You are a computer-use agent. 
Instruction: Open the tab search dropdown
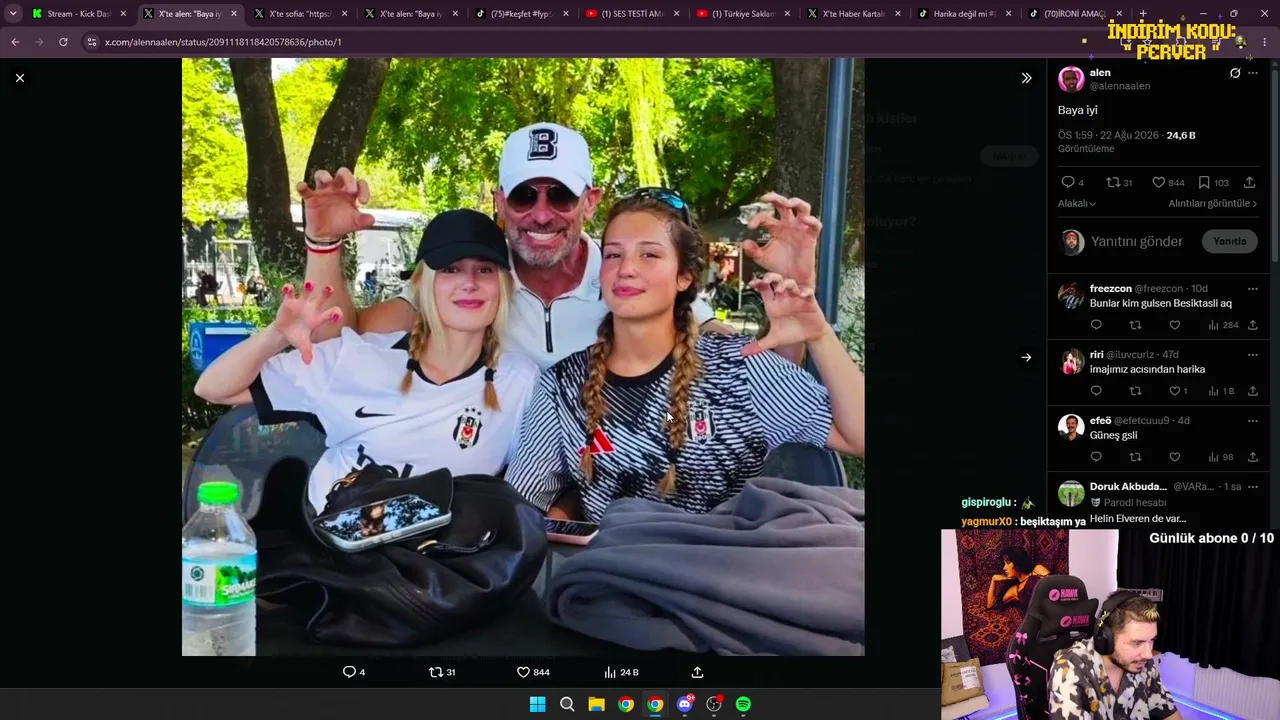pos(13,14)
